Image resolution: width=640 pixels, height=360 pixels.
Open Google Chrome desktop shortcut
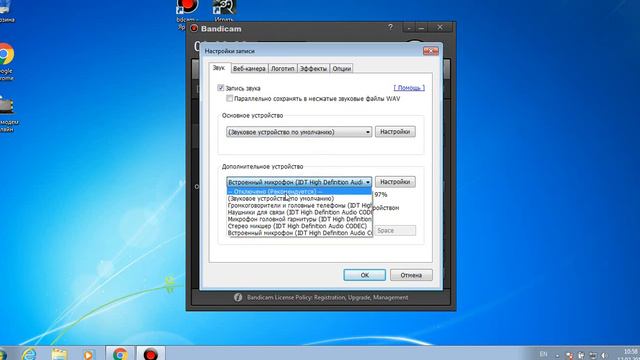tap(6, 61)
